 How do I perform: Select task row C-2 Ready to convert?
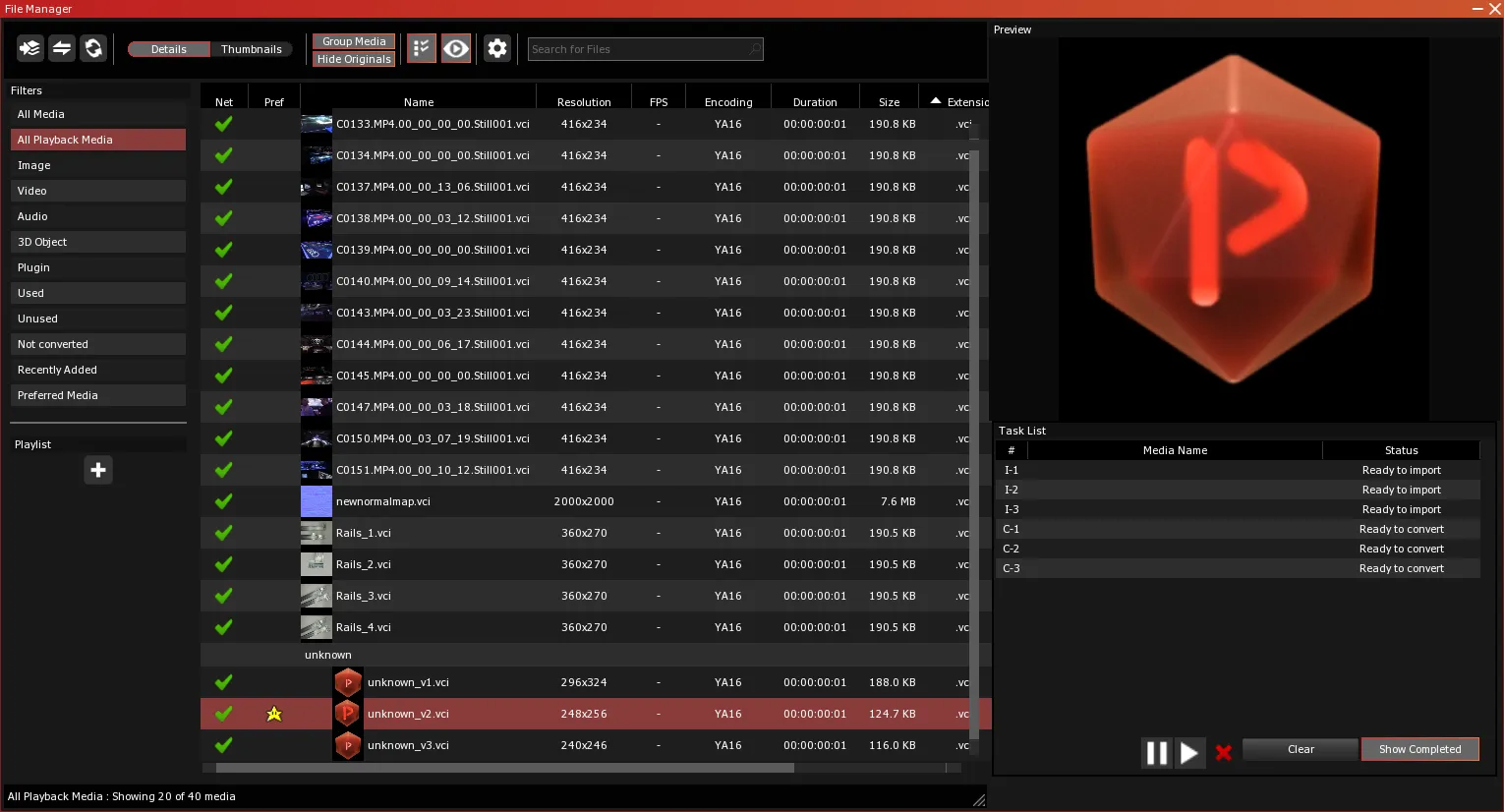[1238, 549]
